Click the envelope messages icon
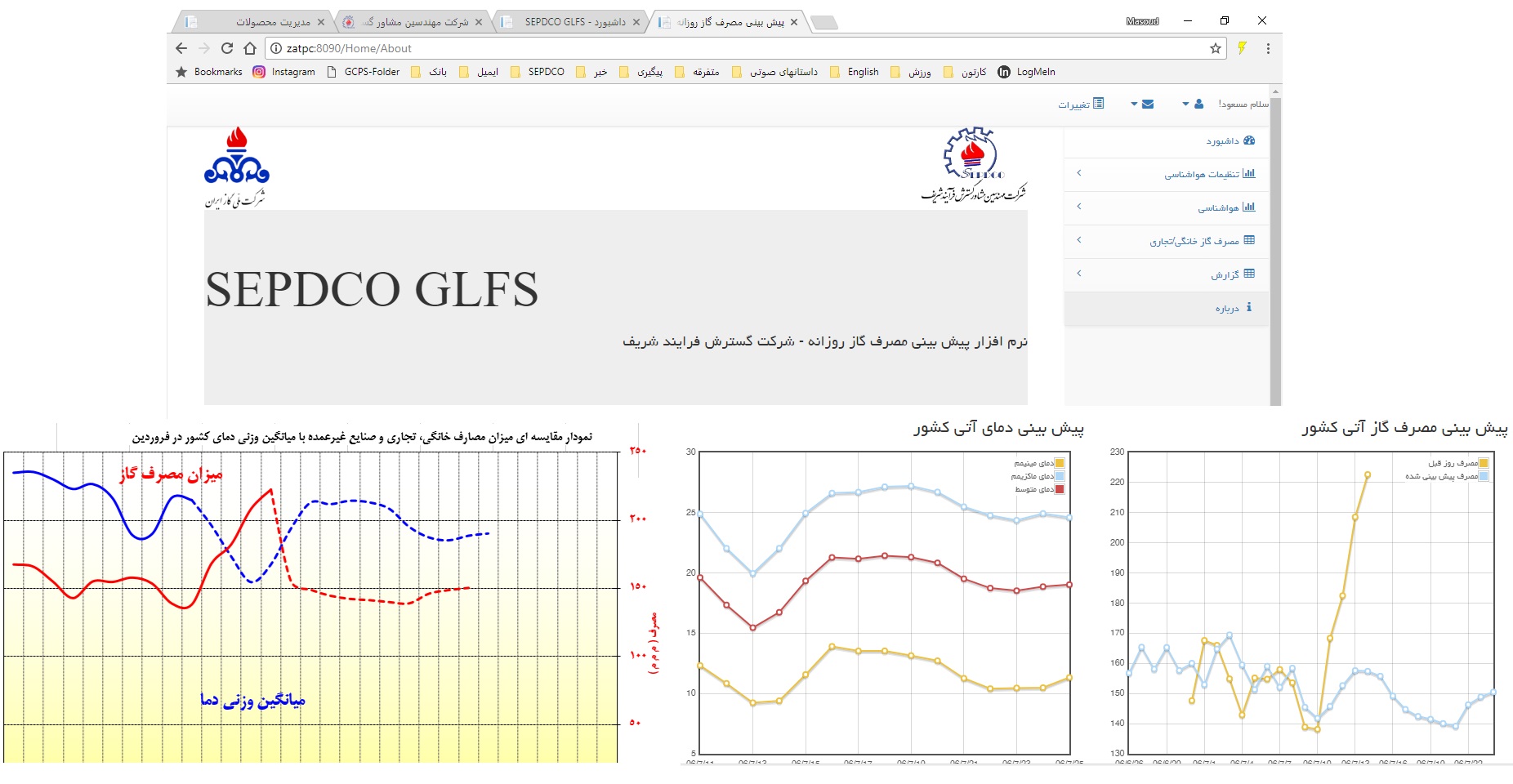This screenshot has width=1513, height=784. click(1148, 104)
